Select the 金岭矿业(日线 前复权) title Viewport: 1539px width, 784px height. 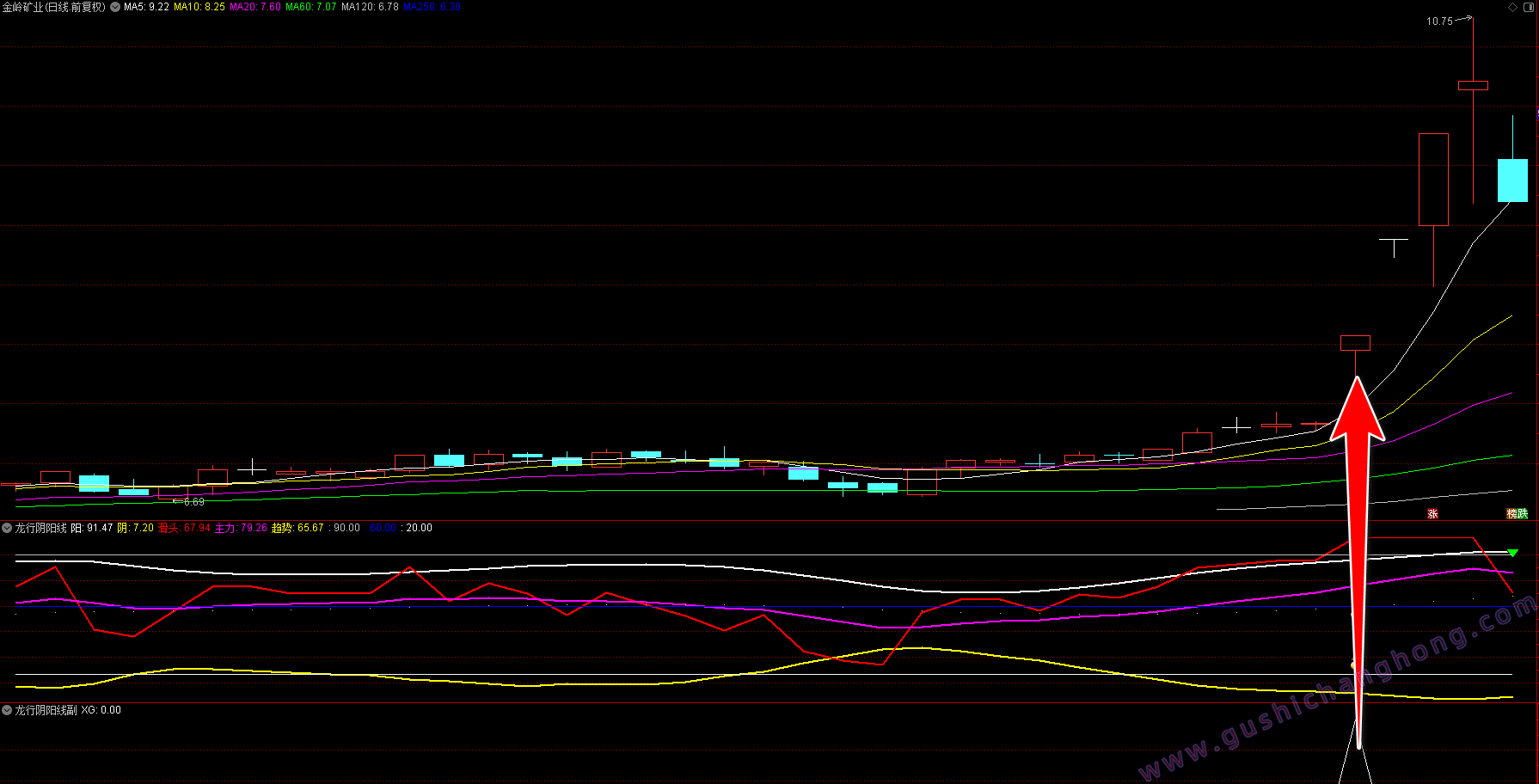pyautogui.click(x=54, y=7)
